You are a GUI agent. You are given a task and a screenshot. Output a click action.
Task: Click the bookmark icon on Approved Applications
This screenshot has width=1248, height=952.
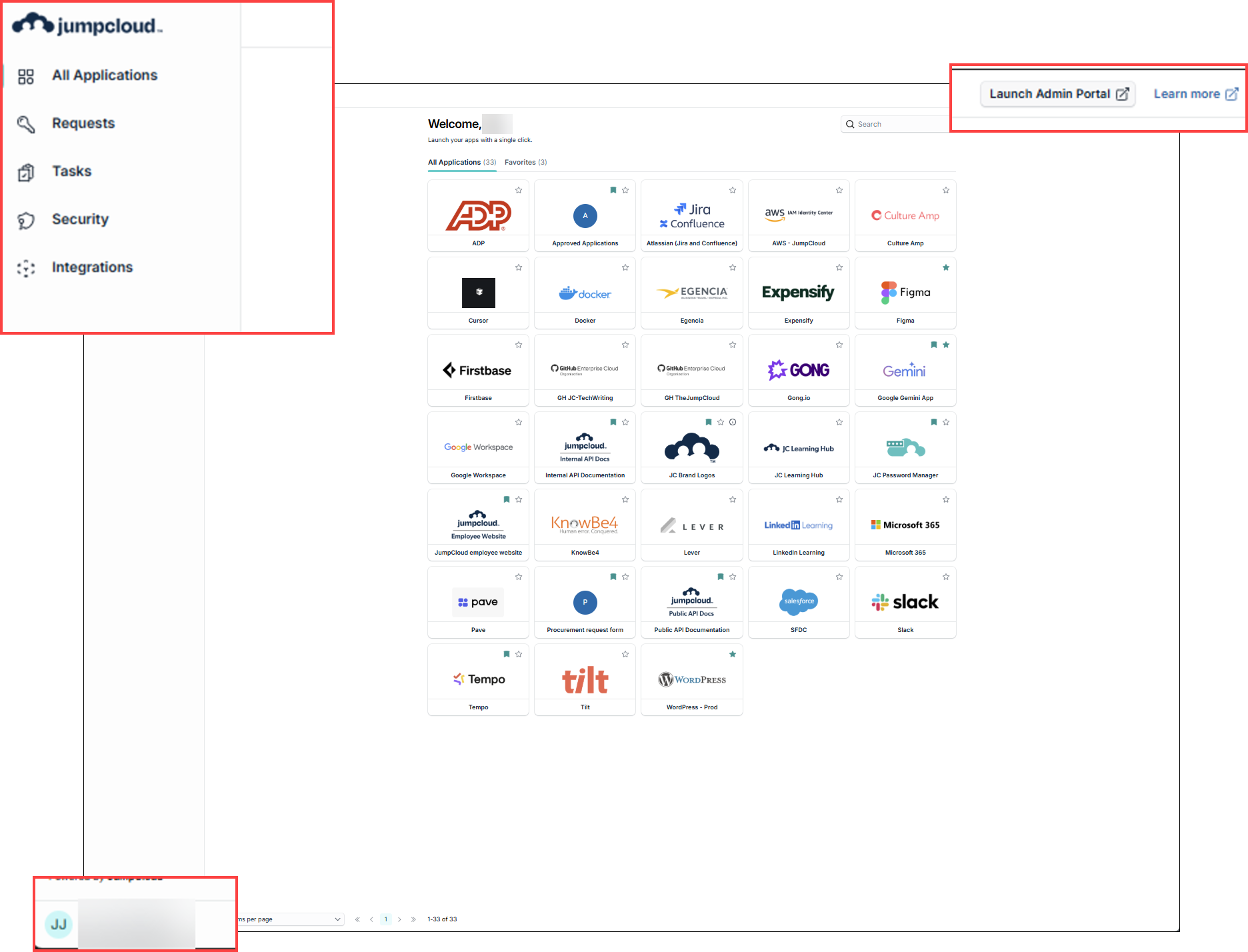tap(613, 190)
